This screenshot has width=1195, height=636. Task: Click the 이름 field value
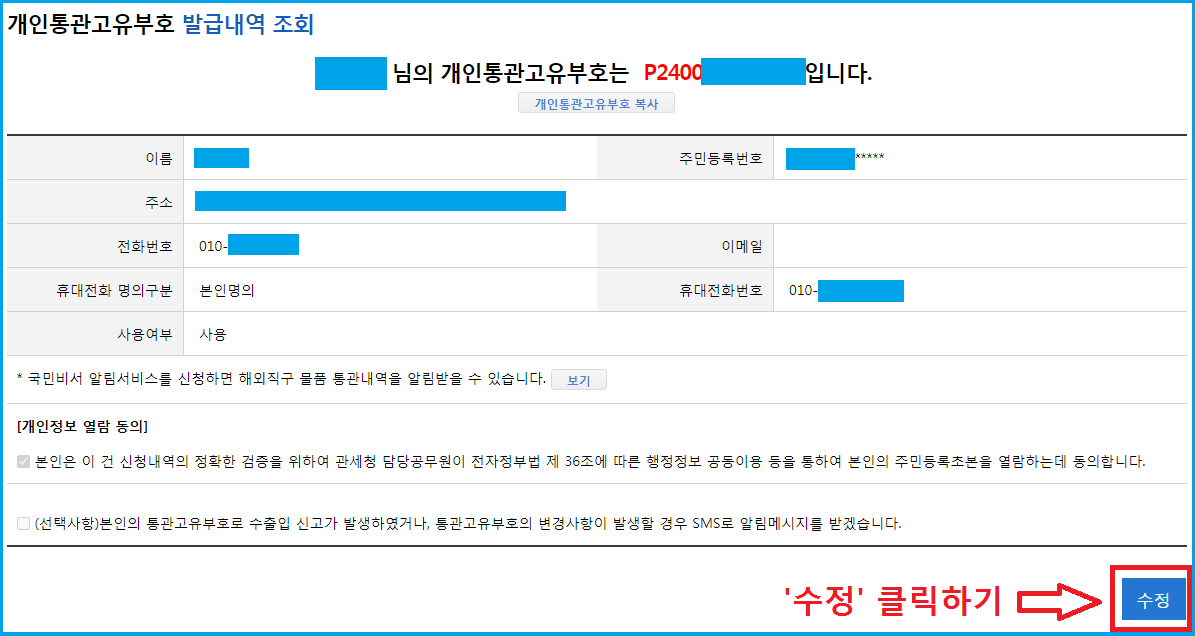pos(222,157)
